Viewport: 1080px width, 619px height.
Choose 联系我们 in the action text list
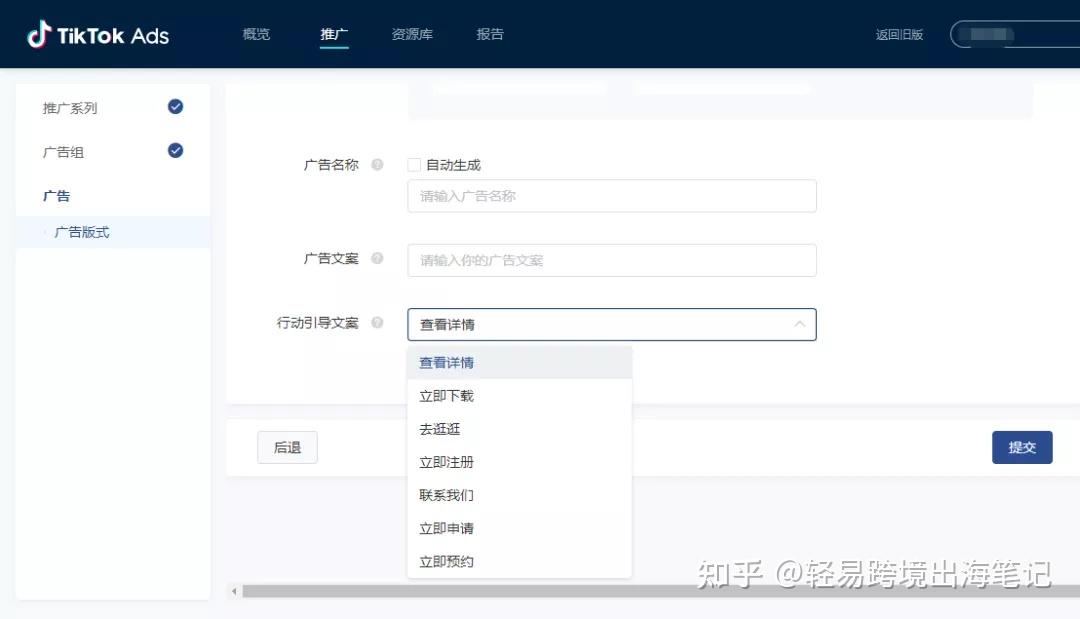point(446,494)
